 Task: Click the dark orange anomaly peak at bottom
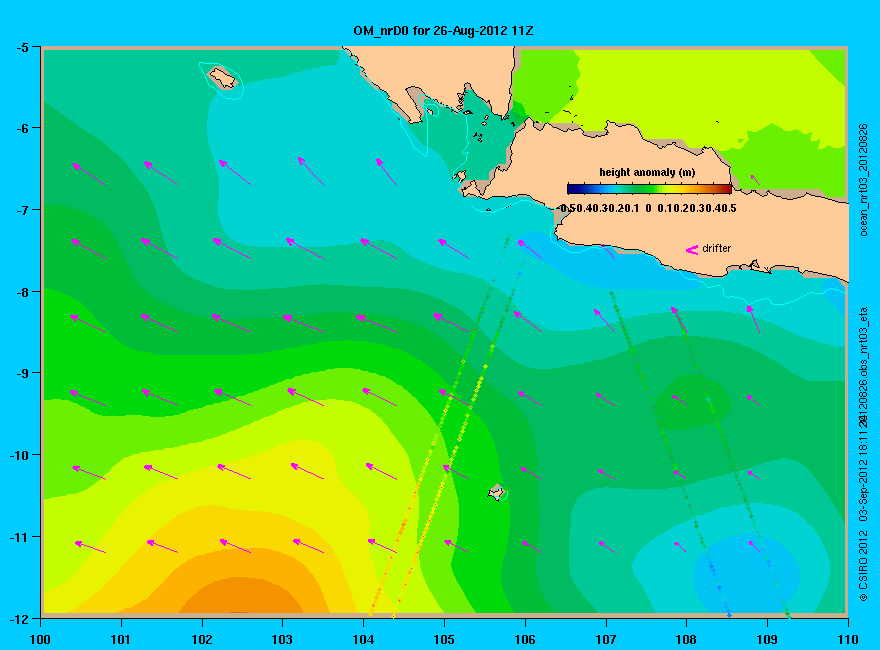click(x=241, y=595)
